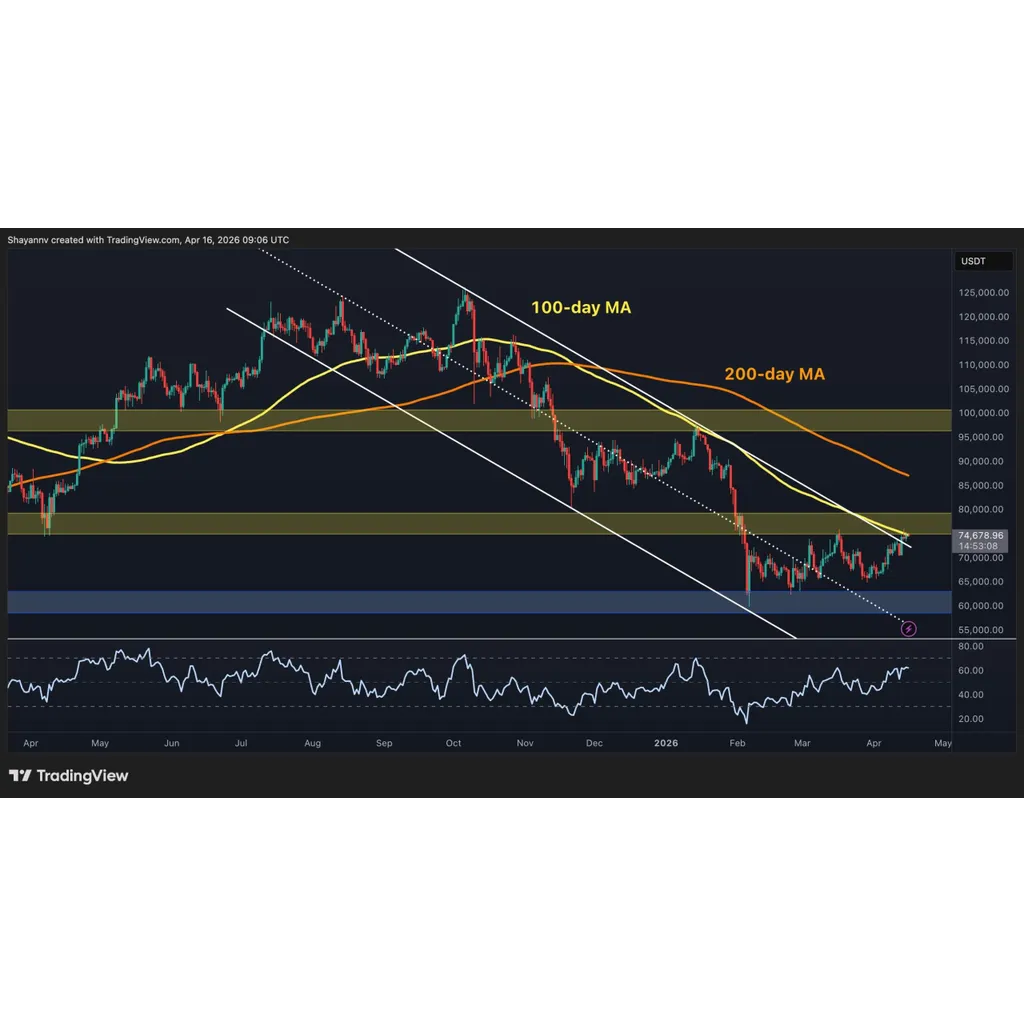Viewport: 1024px width, 1024px height.
Task: Click the 80,000.00 price axis label
Action: [980, 509]
